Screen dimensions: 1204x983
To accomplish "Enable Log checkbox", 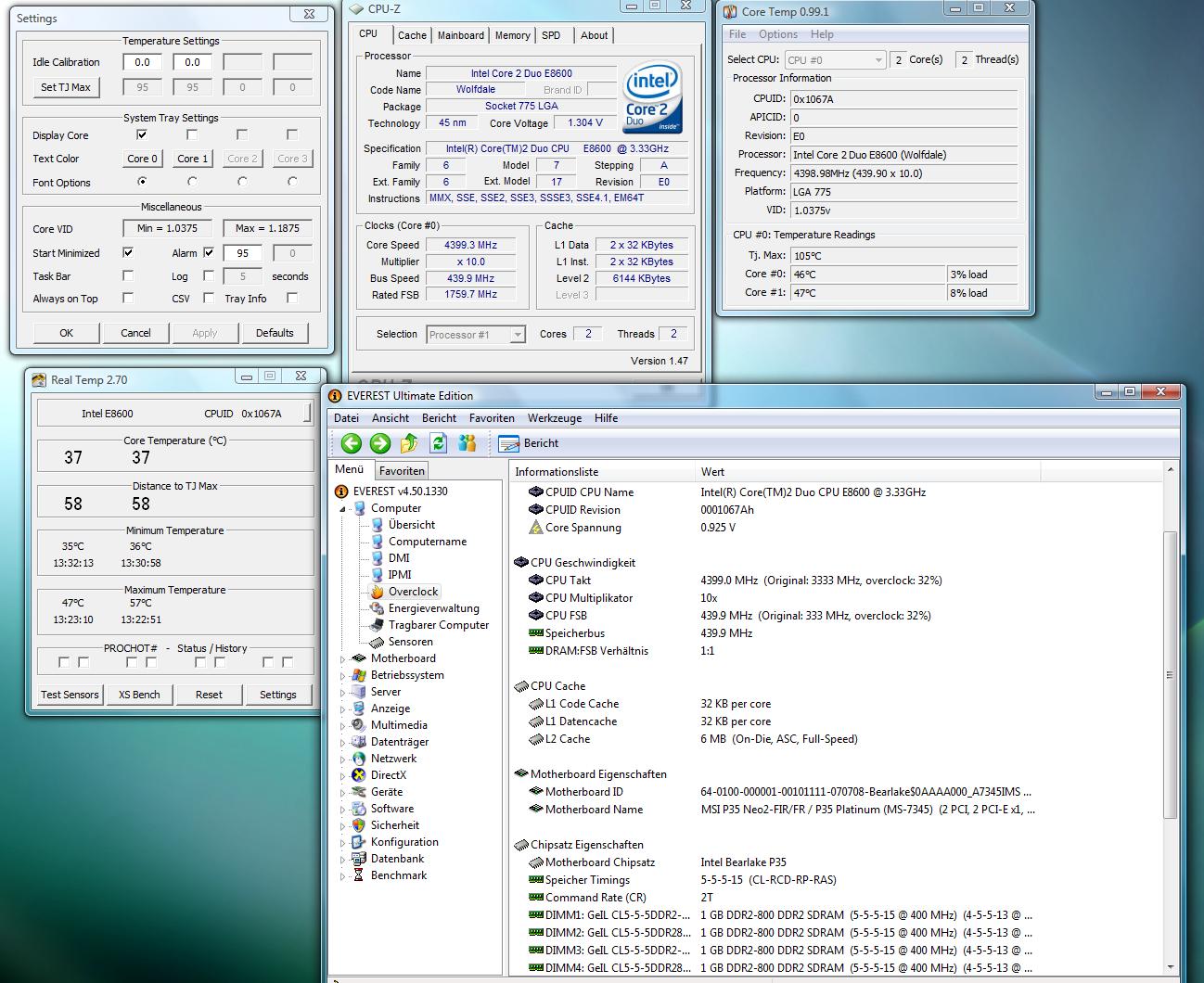I will coord(209,275).
